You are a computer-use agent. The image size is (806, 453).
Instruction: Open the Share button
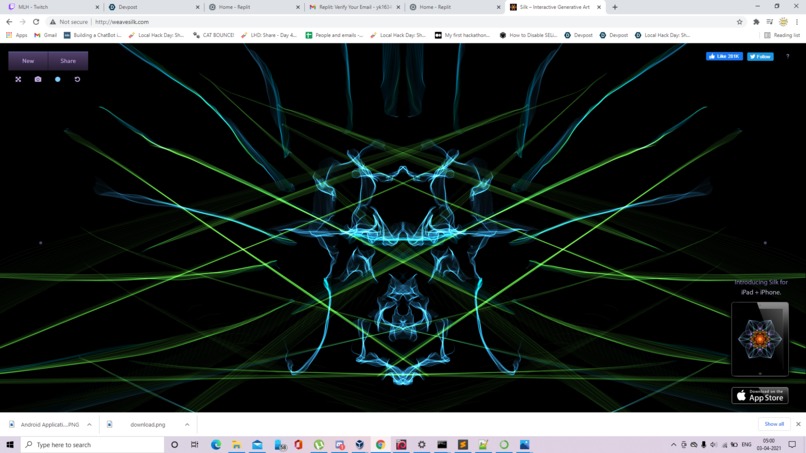click(68, 61)
